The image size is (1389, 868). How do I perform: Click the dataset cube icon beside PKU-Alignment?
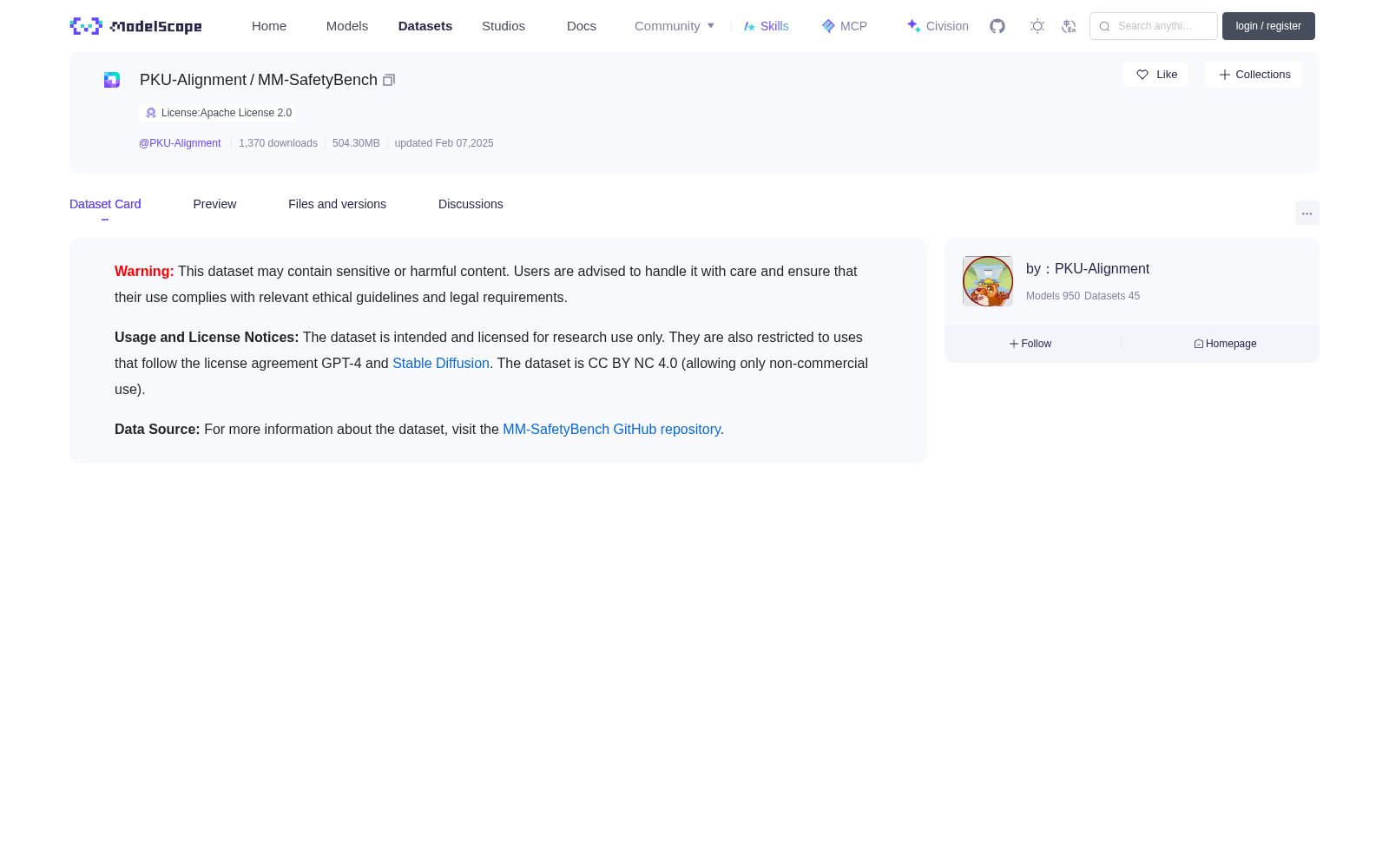point(112,80)
